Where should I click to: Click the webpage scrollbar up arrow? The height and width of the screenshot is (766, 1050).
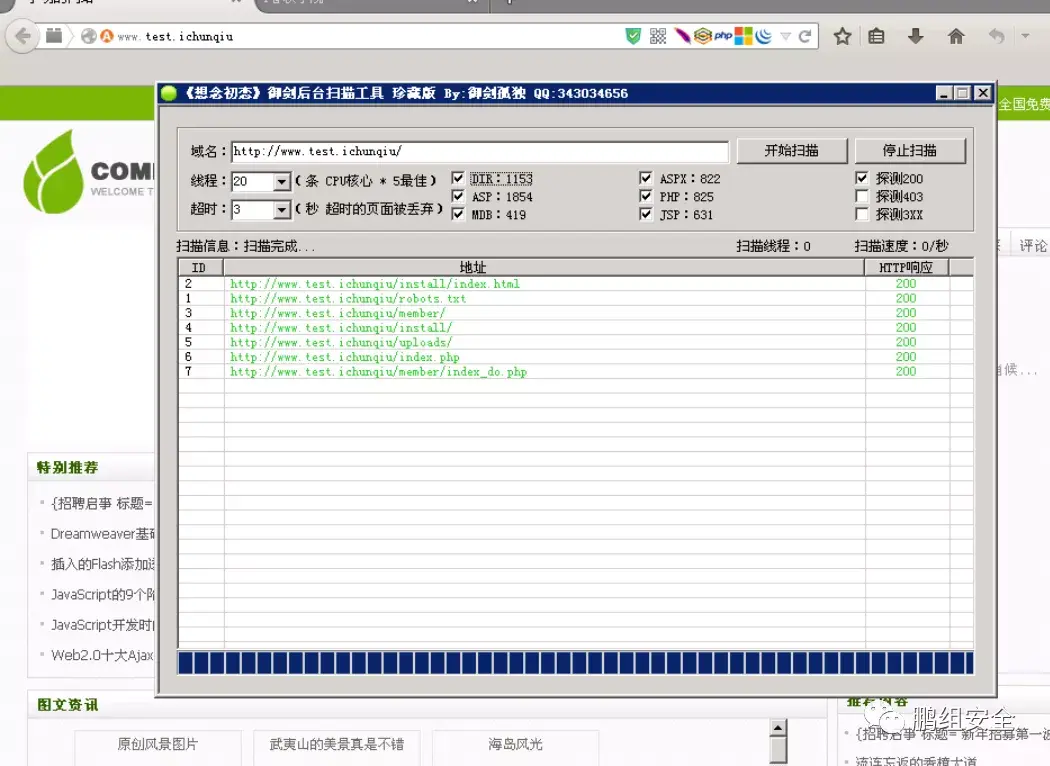coord(777,727)
